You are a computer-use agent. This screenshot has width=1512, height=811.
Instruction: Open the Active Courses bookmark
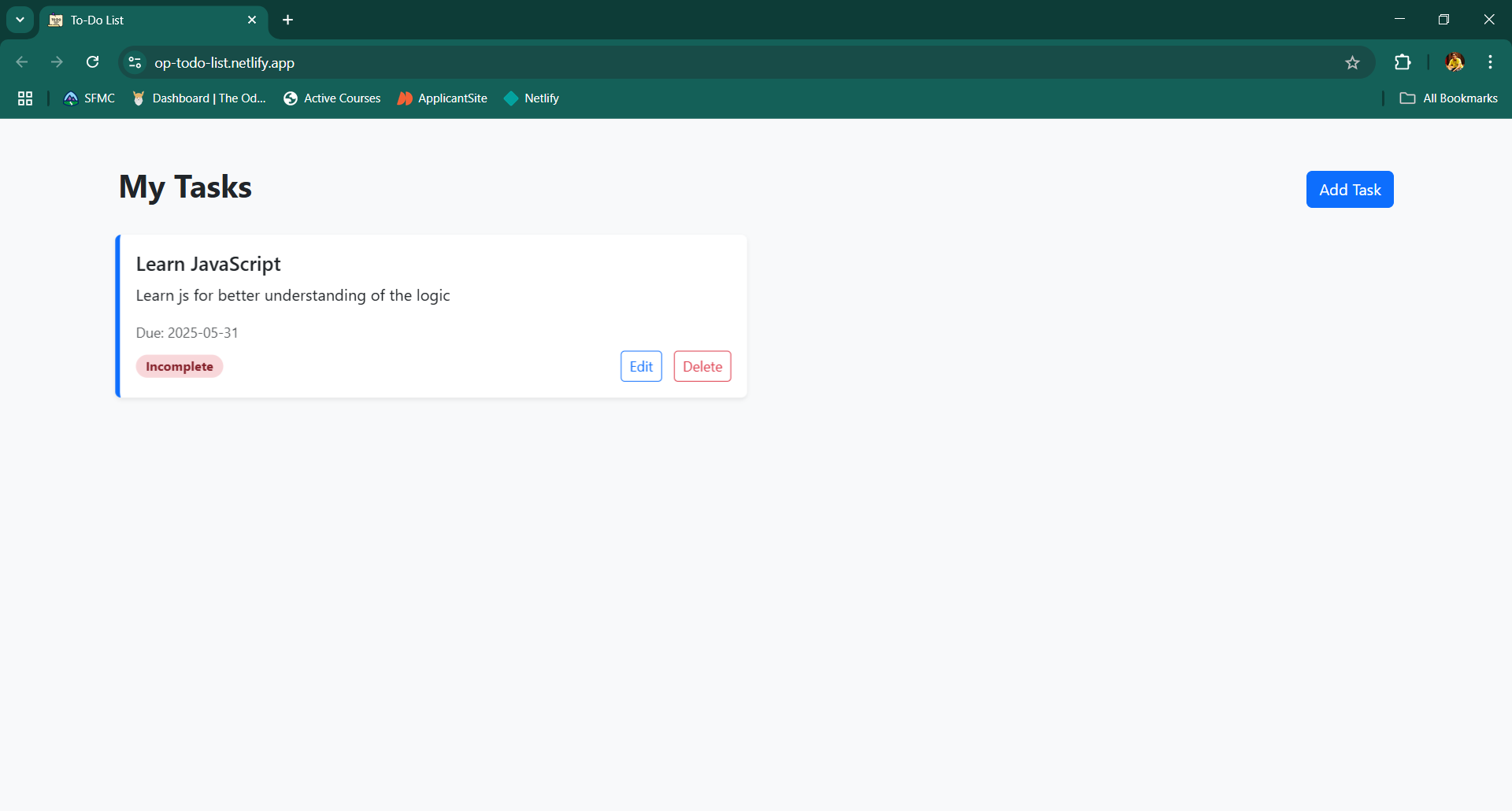tap(332, 98)
